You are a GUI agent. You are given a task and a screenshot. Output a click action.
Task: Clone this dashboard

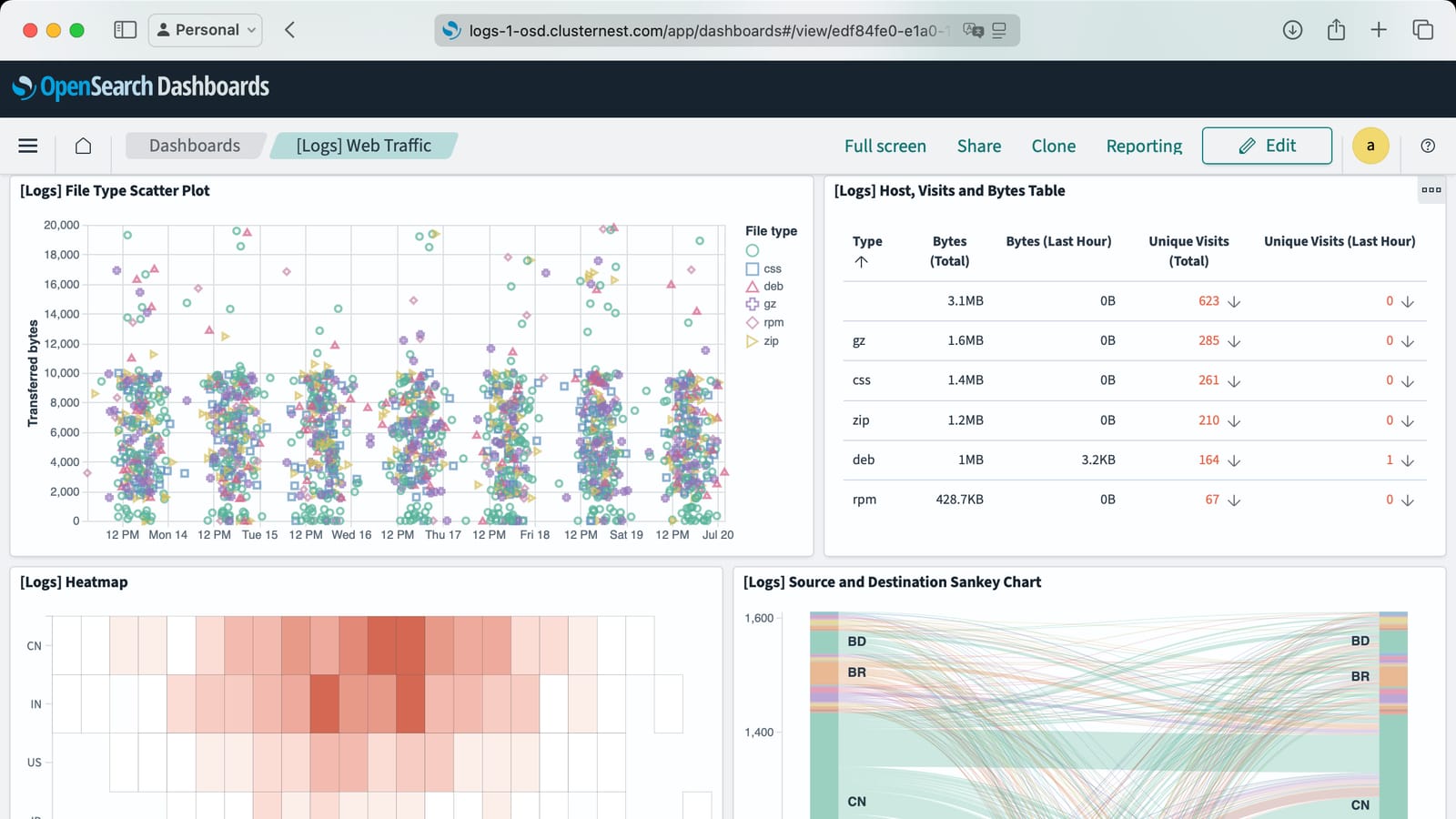point(1054,146)
